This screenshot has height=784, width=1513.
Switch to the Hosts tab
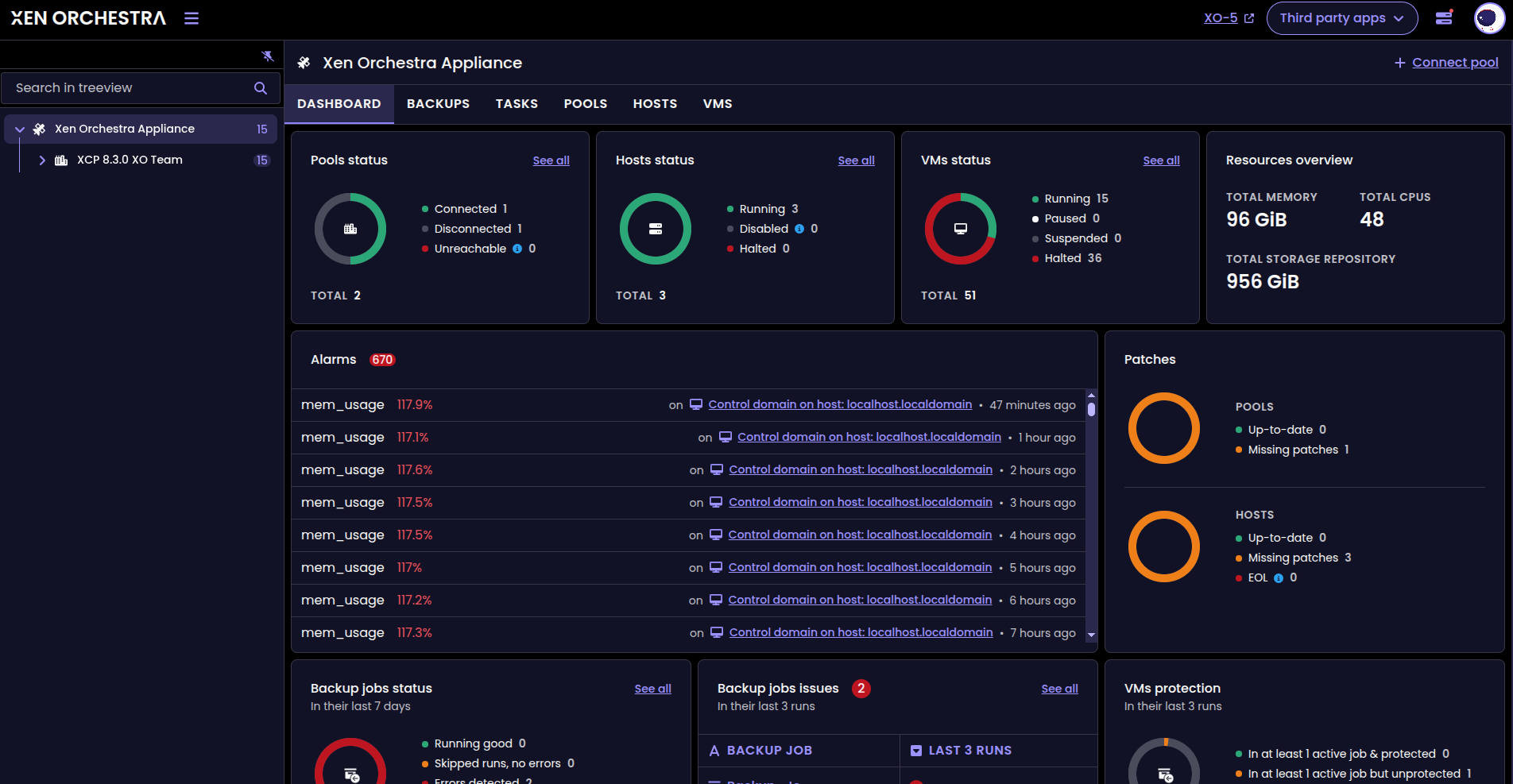tap(655, 104)
